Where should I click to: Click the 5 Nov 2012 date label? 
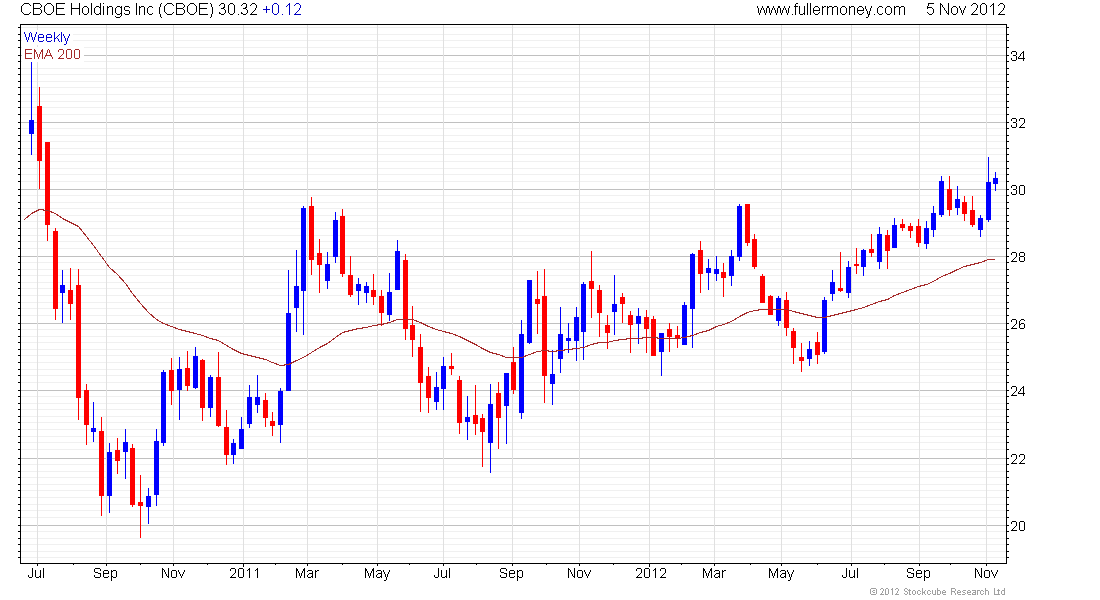click(965, 10)
